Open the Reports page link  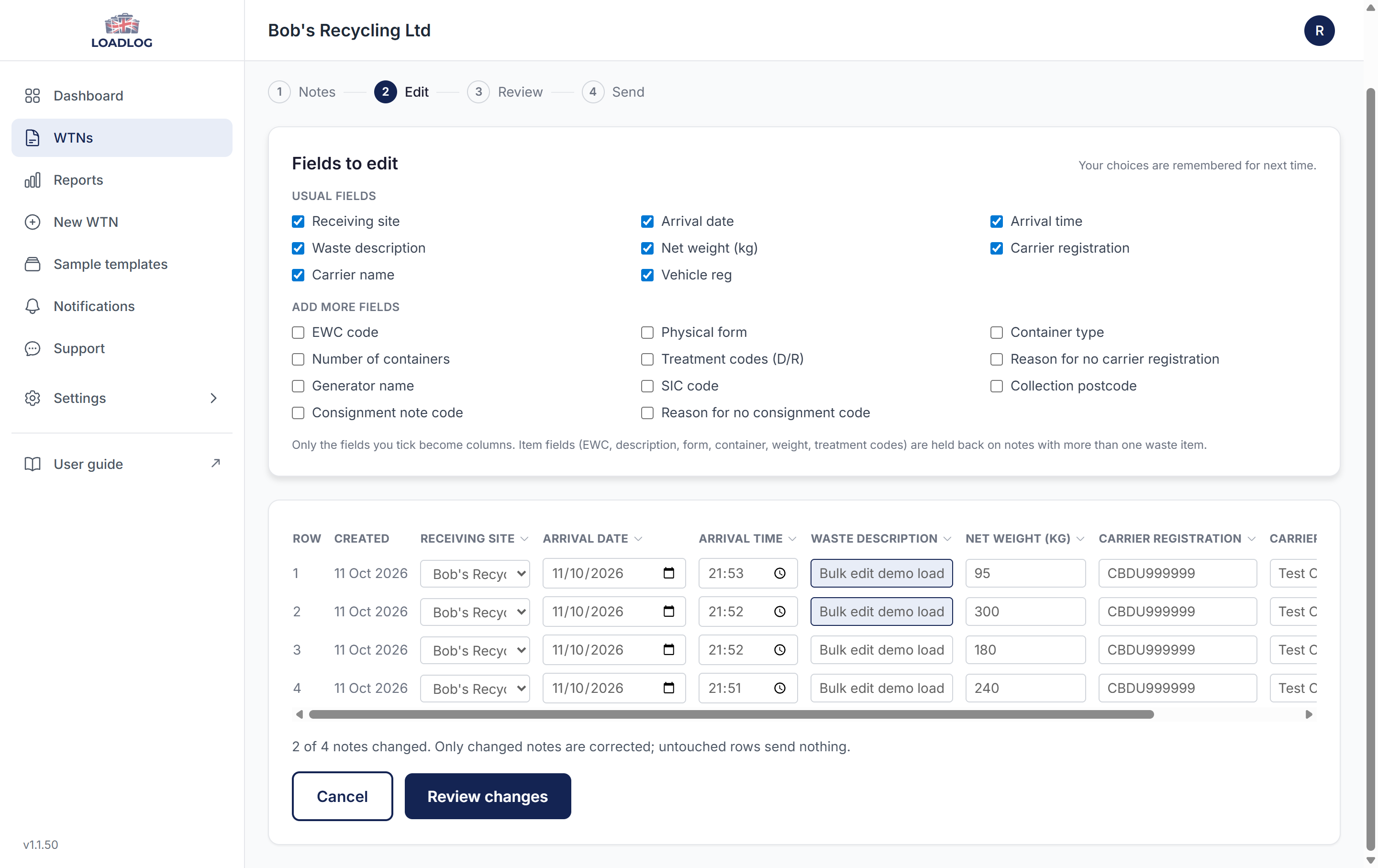tap(122, 179)
